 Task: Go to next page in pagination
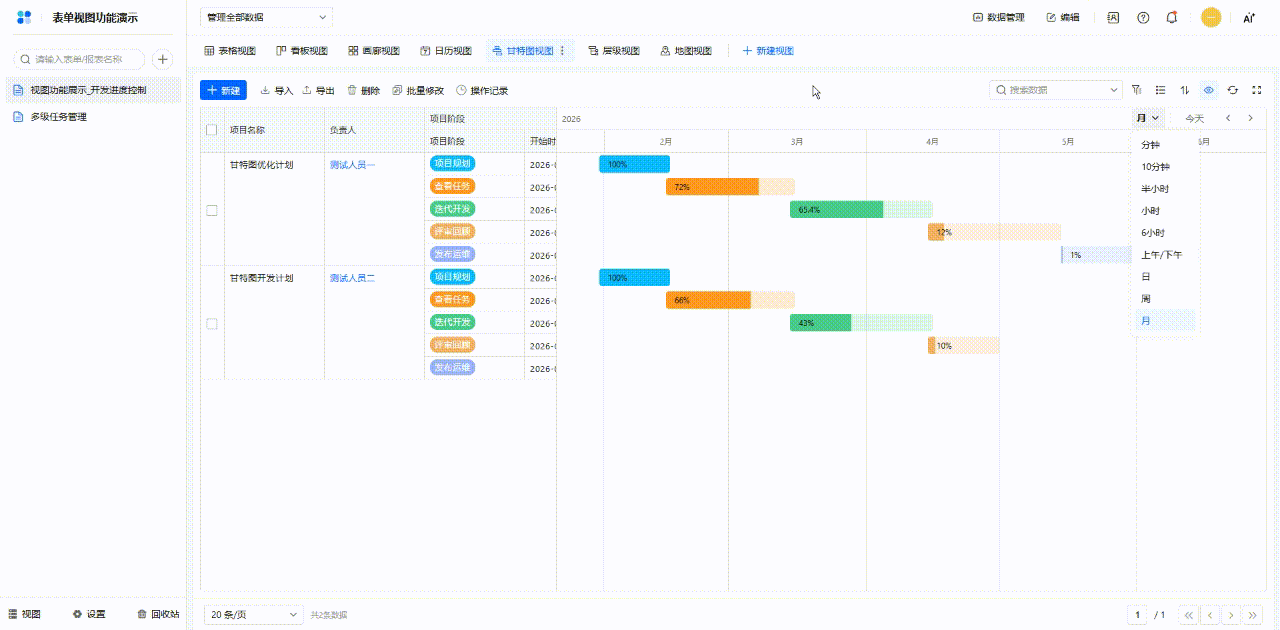click(1232, 615)
